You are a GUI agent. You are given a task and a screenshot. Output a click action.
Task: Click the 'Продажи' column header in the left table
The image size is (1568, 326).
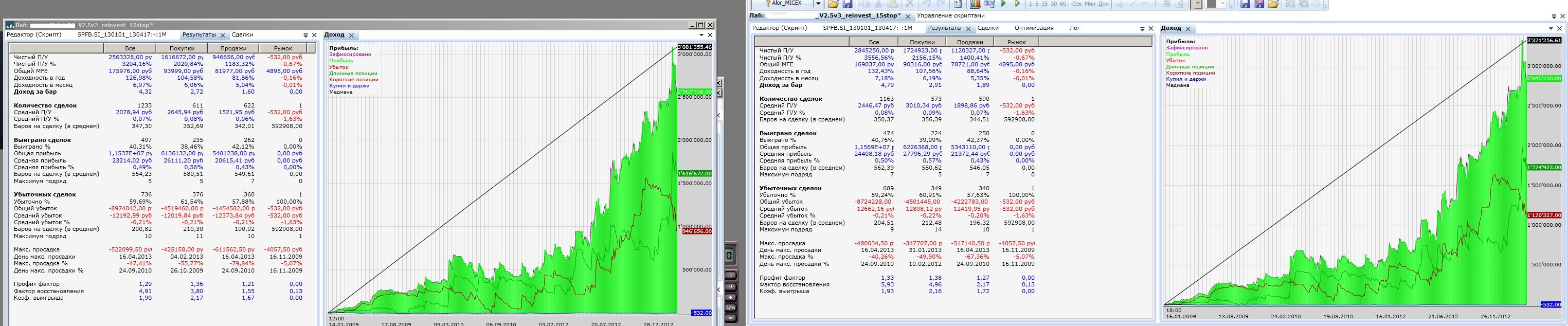pos(233,48)
